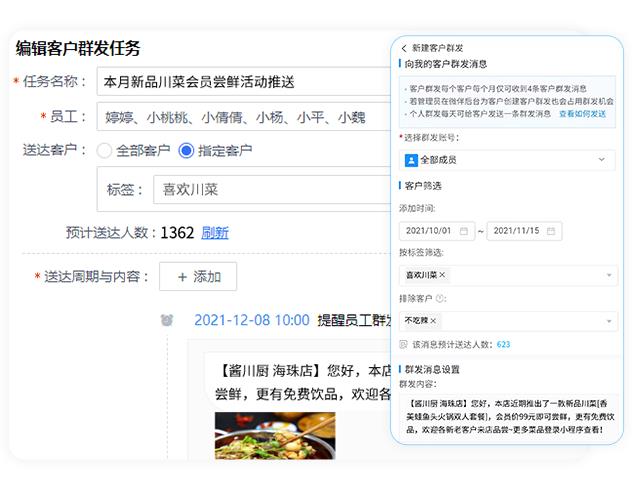Open the 查看如何发送 help link

(582, 114)
